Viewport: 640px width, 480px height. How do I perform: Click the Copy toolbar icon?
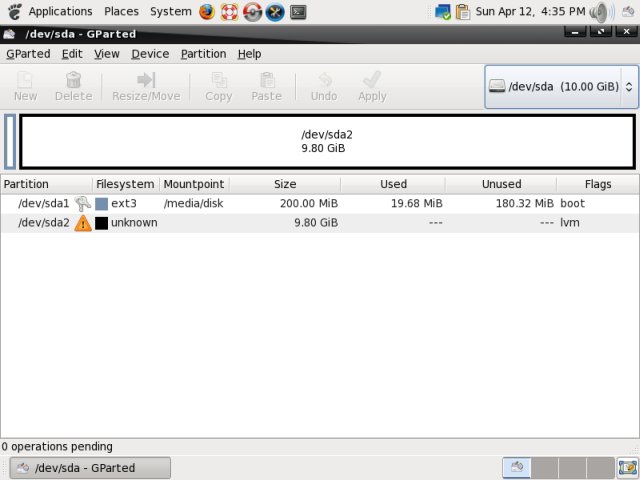[x=219, y=80]
